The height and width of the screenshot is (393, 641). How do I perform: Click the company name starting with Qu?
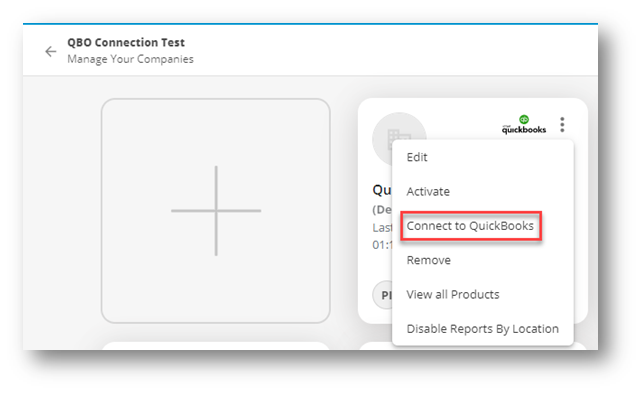pyautogui.click(x=382, y=190)
